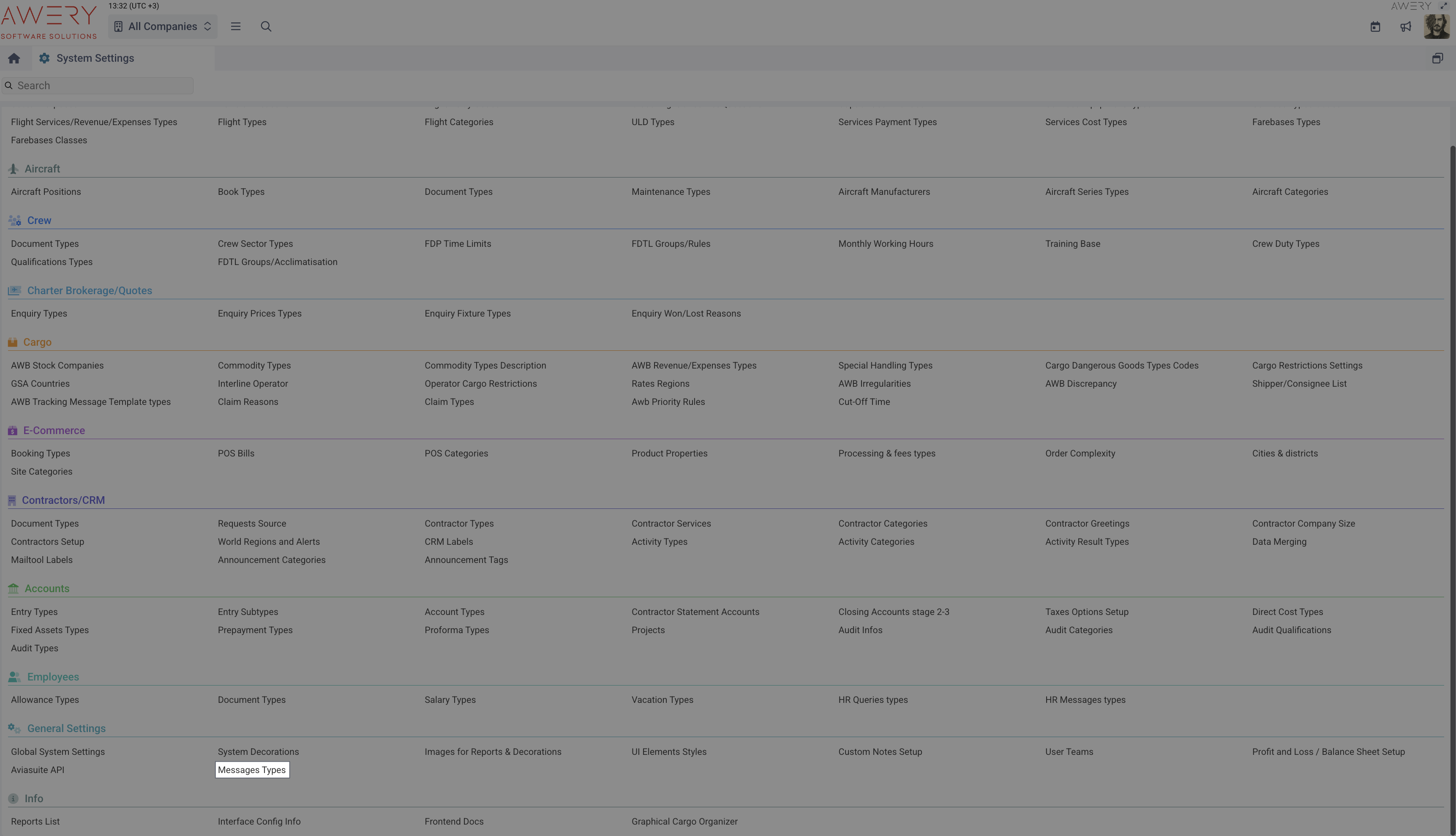The width and height of the screenshot is (1456, 836).
Task: Click the stacked windows icon at right
Action: click(x=1437, y=59)
